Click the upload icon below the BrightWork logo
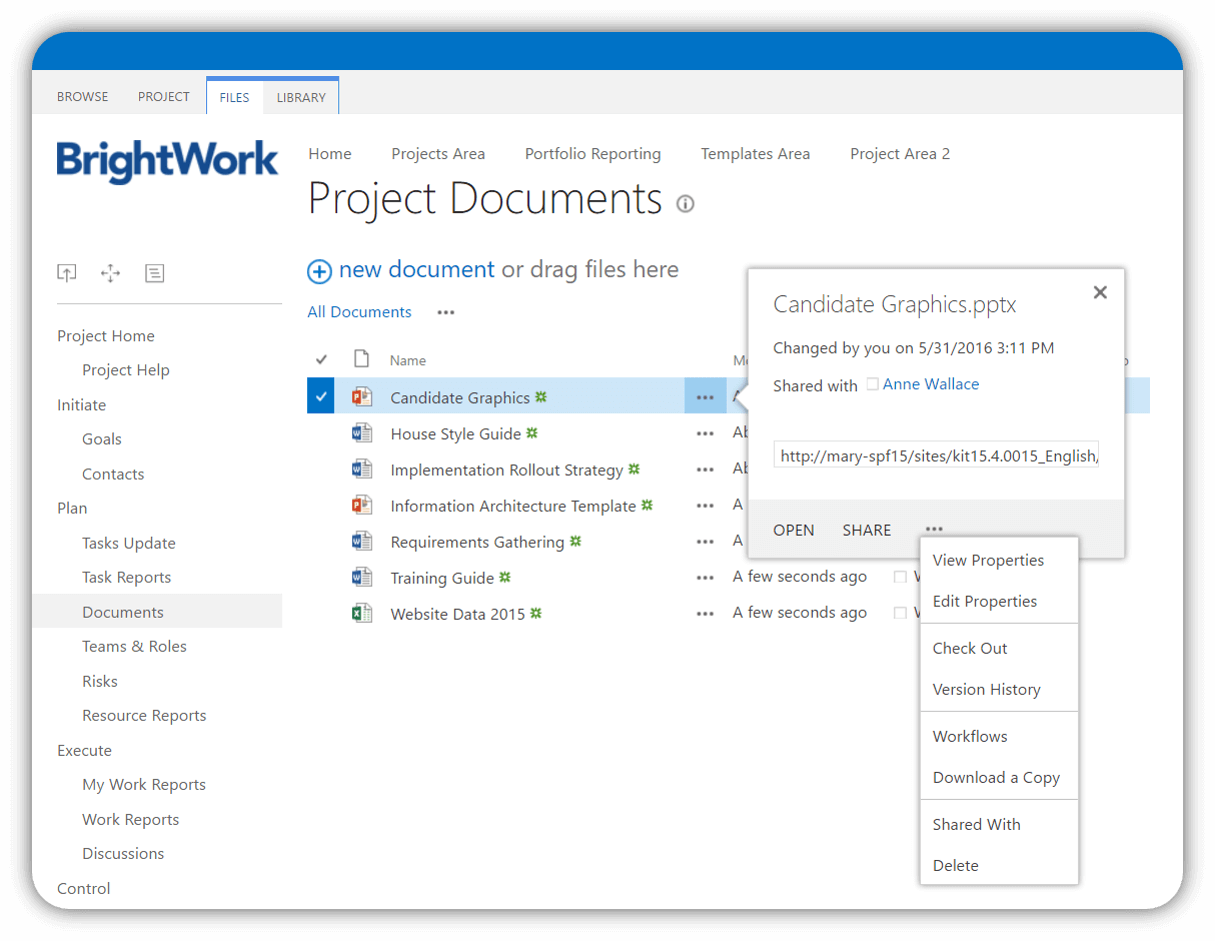The image size is (1215, 941). 66,272
